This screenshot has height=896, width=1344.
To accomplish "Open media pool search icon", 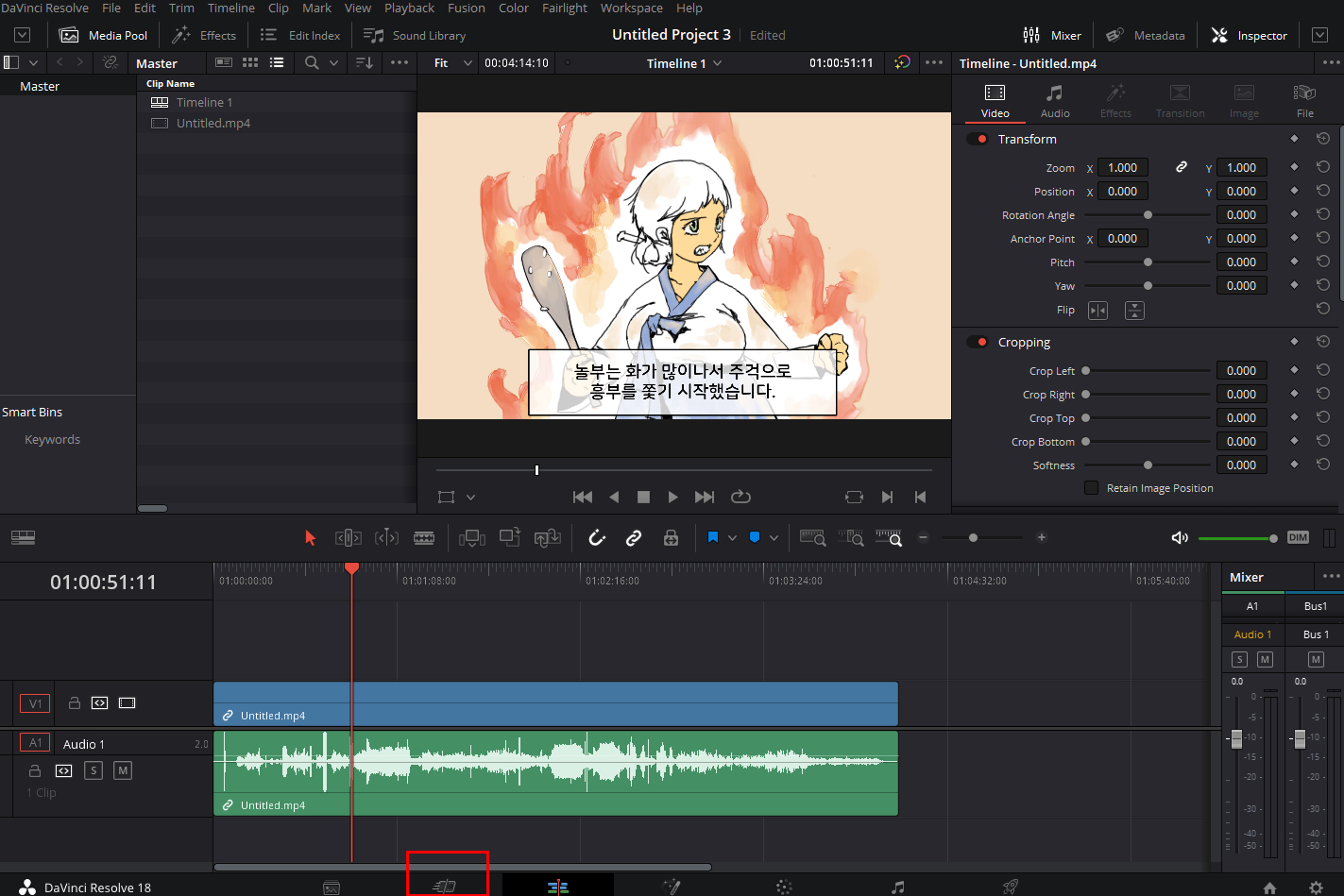I will 312,62.
